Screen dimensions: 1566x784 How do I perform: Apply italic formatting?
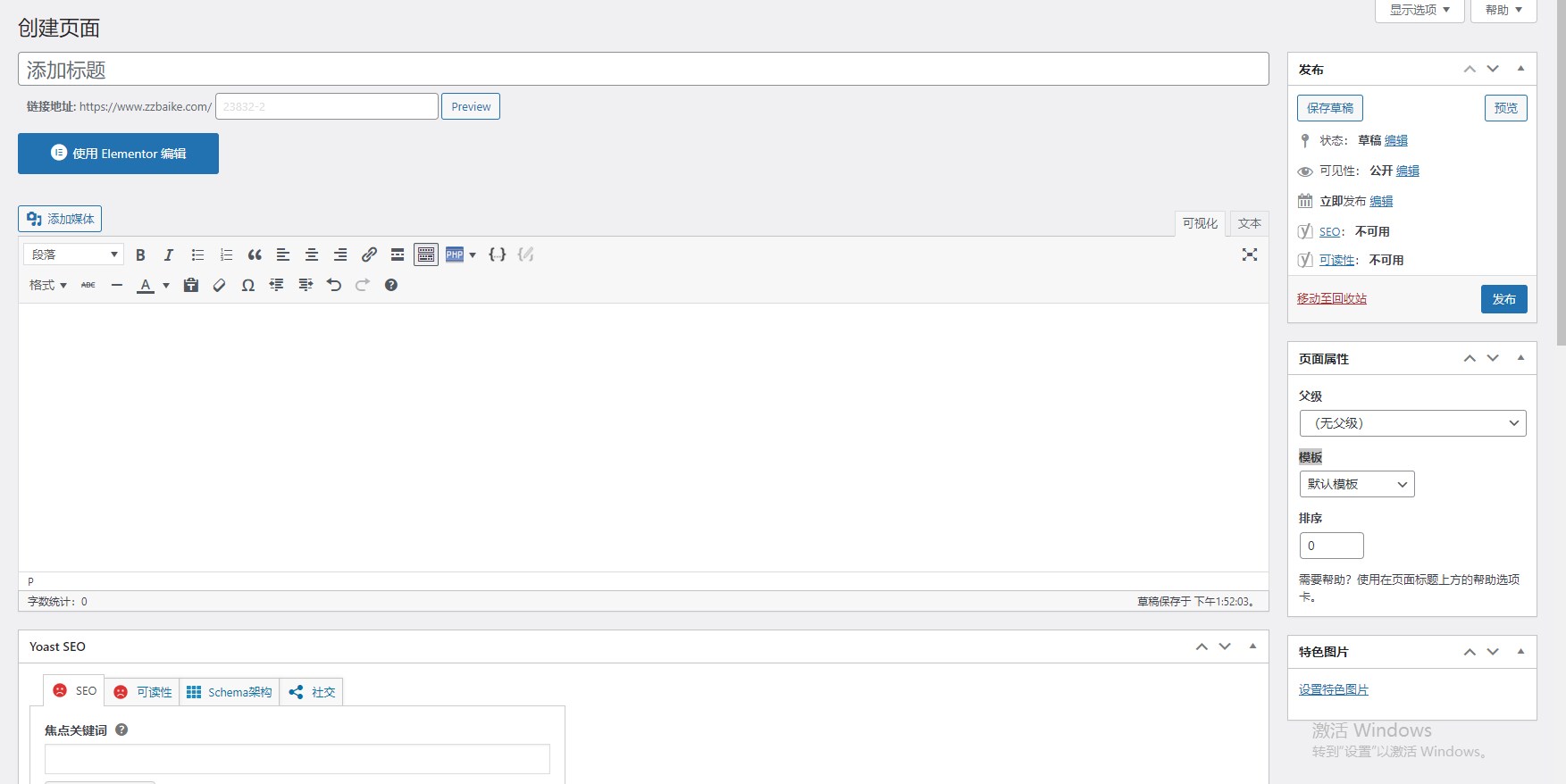point(169,255)
